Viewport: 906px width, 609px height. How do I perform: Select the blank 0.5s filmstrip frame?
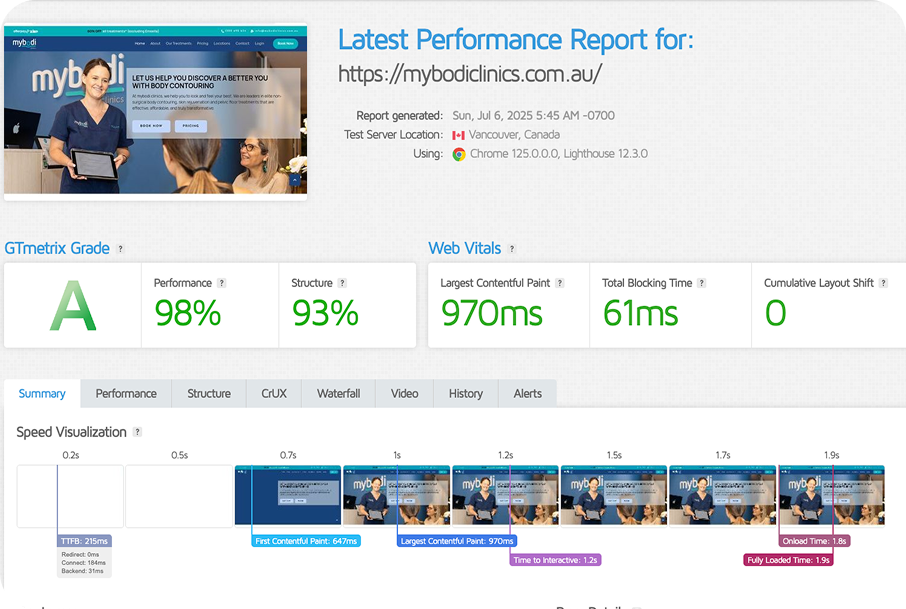pyautogui.click(x=179, y=496)
